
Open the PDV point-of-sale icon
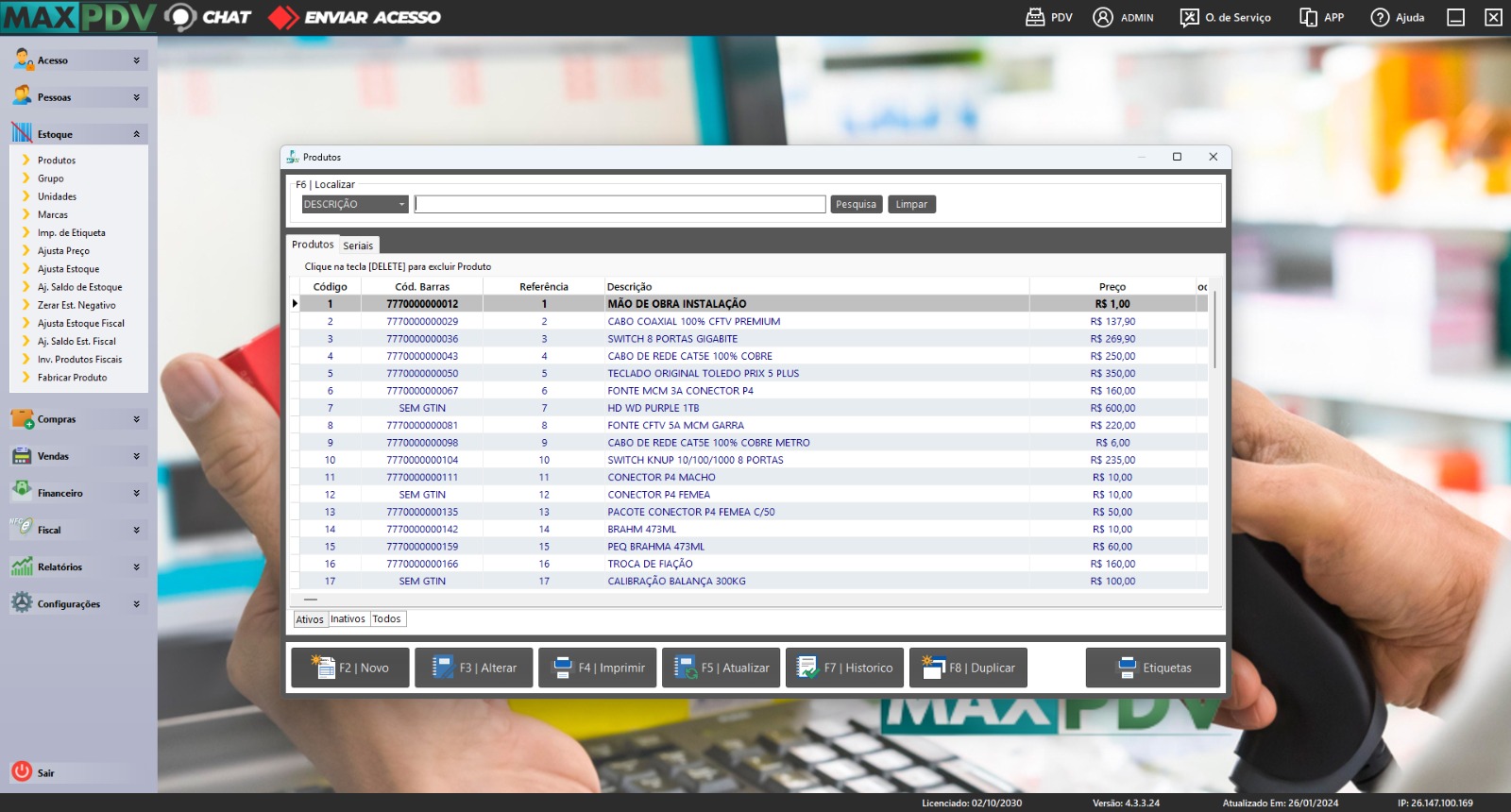tap(1035, 17)
